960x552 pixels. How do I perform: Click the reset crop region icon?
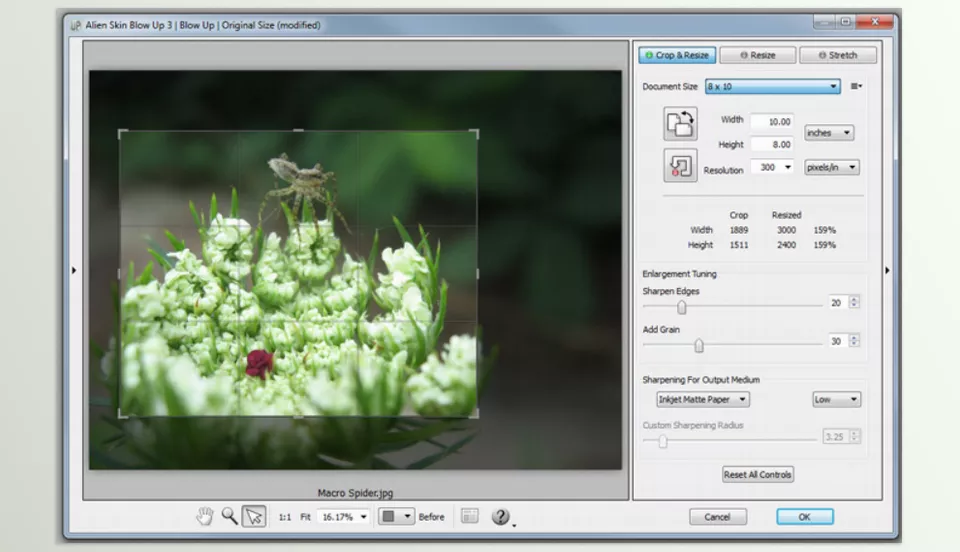coord(680,165)
